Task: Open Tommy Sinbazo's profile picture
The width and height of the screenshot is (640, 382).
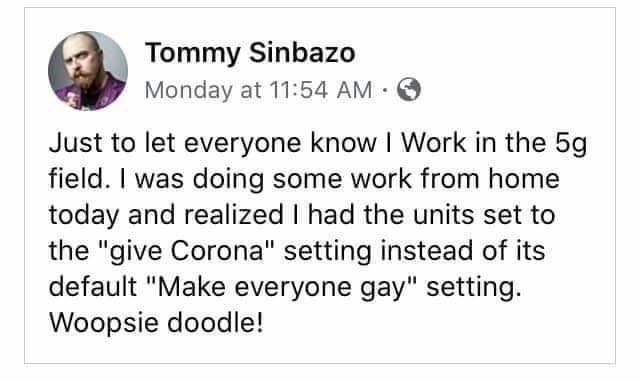Action: 88,71
